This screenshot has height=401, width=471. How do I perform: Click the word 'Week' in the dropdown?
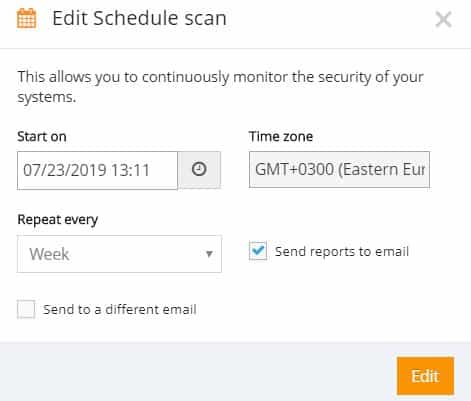[49, 254]
